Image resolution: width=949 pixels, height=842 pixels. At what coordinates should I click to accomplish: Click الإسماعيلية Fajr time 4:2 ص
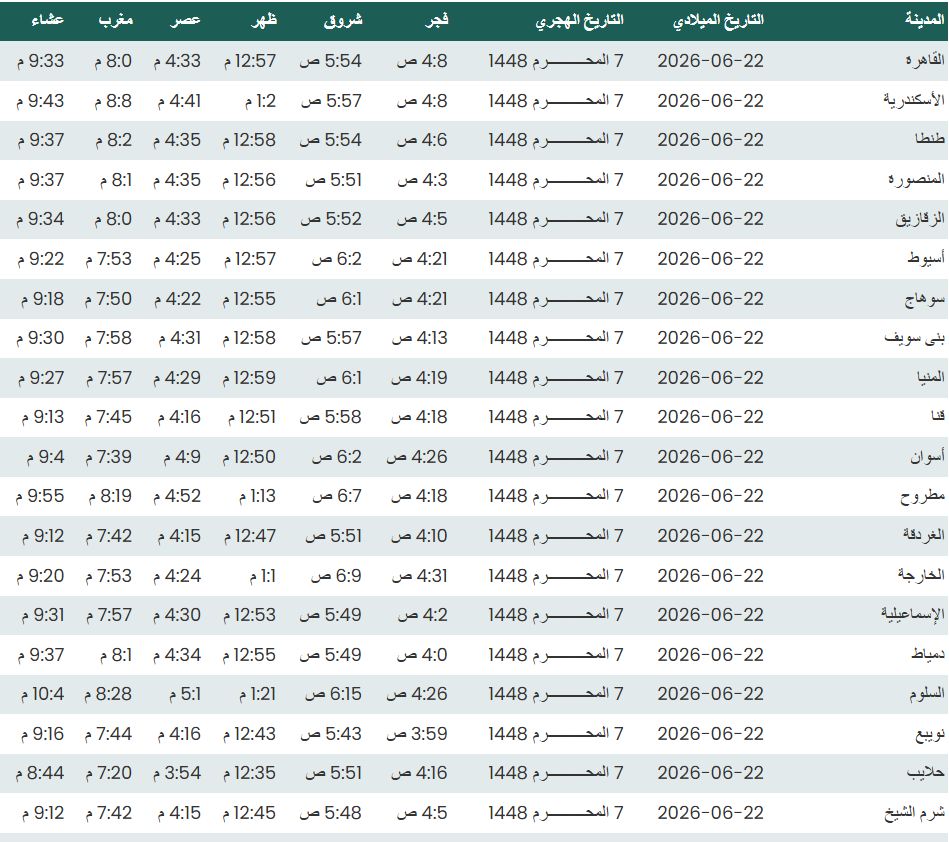[422, 615]
